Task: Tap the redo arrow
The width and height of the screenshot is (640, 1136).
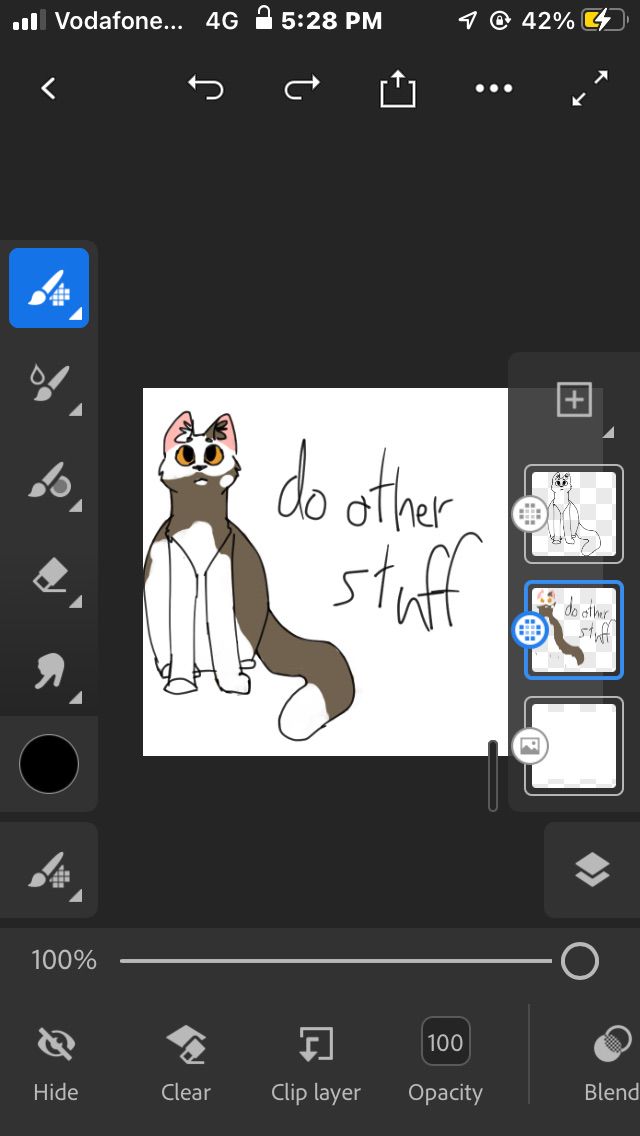Action: point(301,89)
